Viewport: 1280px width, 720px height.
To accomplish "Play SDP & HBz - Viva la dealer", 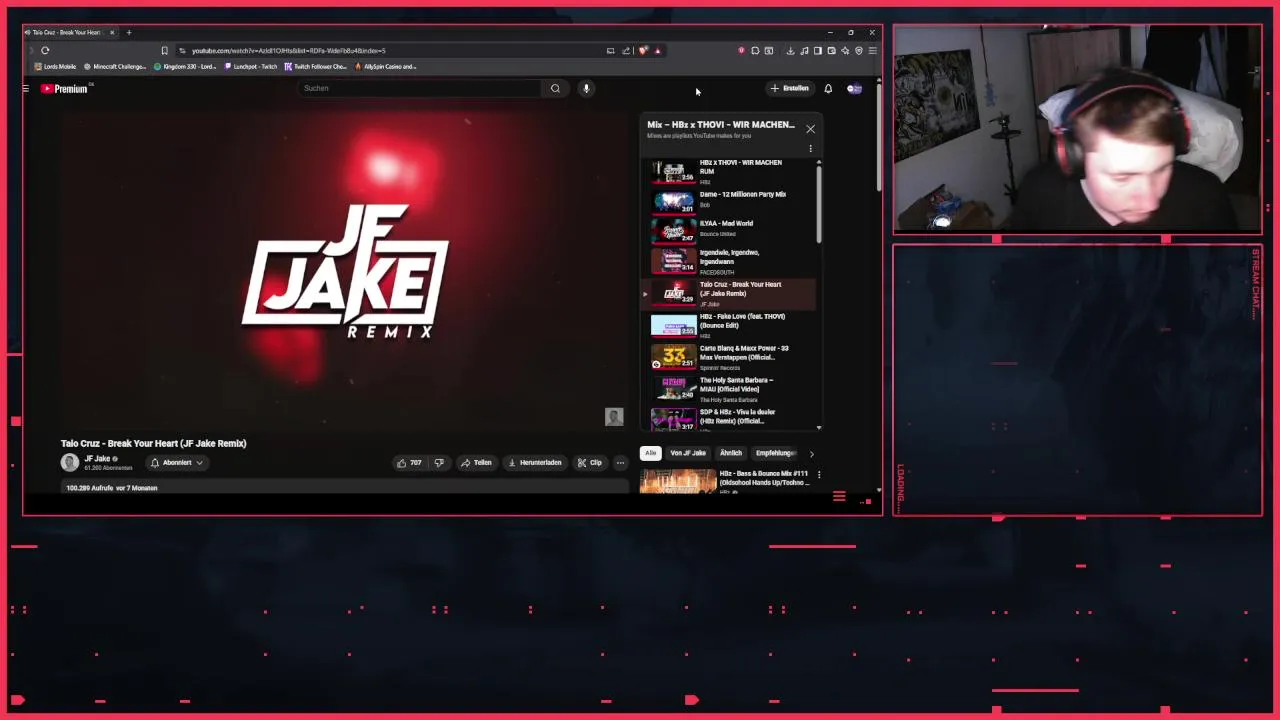I will 728,419.
